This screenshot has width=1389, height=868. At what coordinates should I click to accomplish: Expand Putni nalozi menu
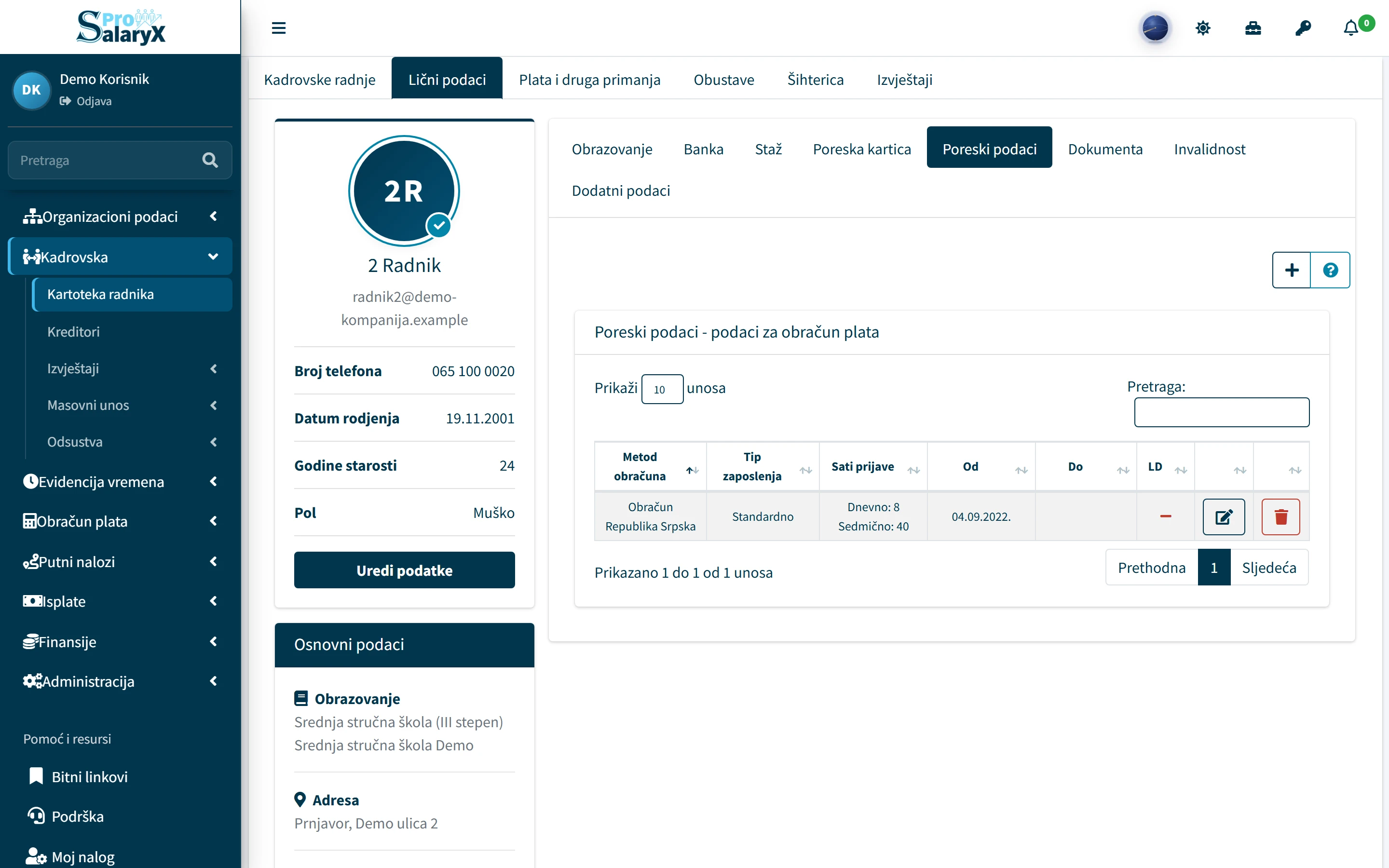click(x=120, y=561)
